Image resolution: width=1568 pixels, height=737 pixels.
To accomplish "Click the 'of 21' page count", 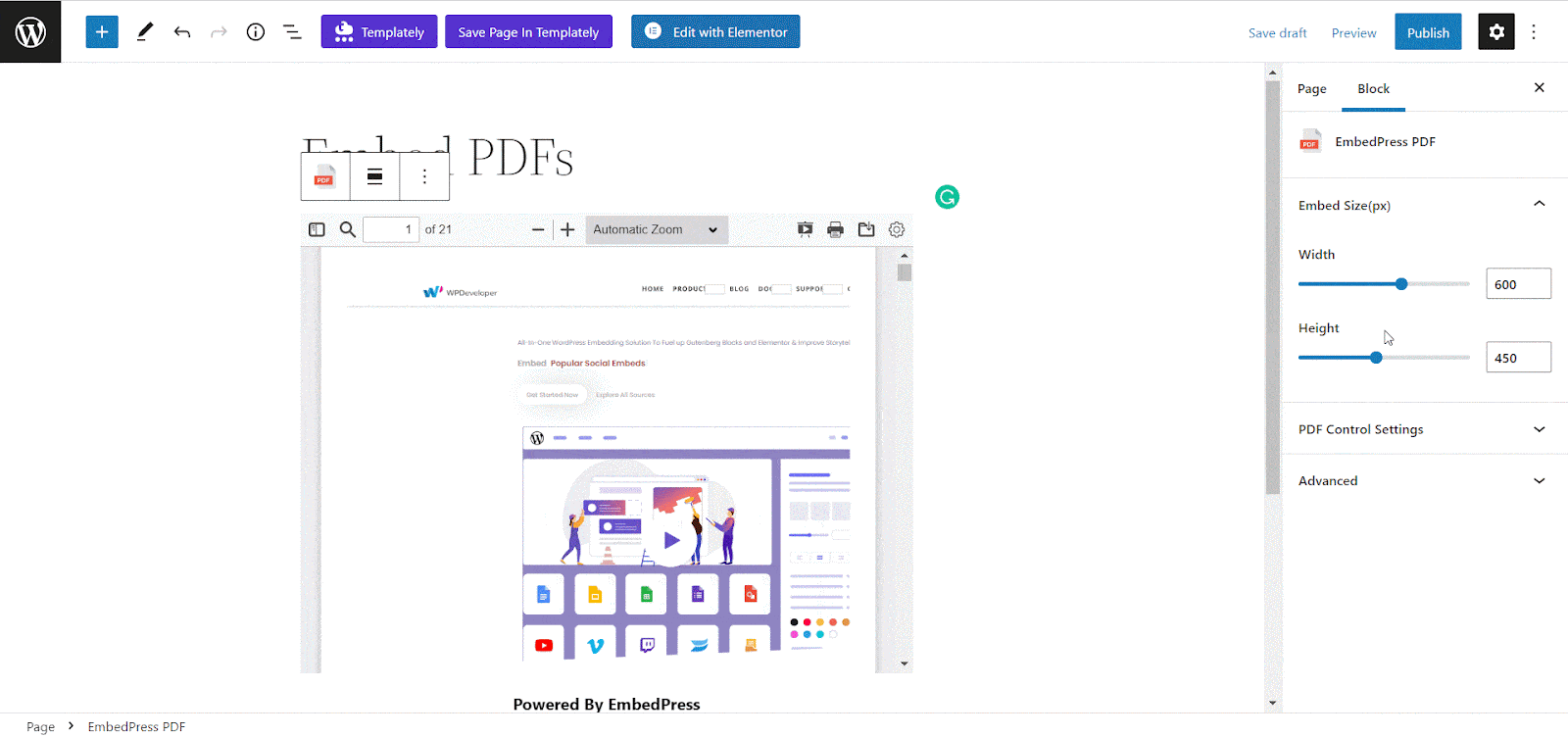I will pyautogui.click(x=438, y=229).
